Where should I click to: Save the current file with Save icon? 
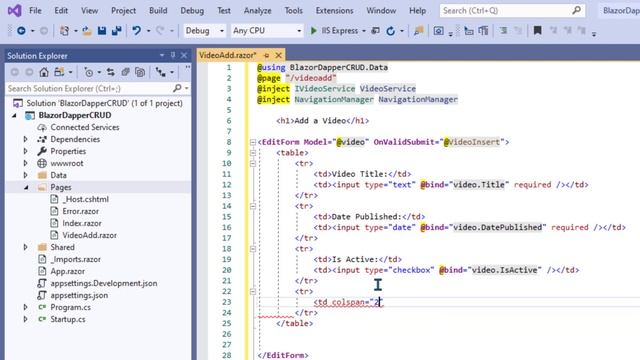click(102, 31)
